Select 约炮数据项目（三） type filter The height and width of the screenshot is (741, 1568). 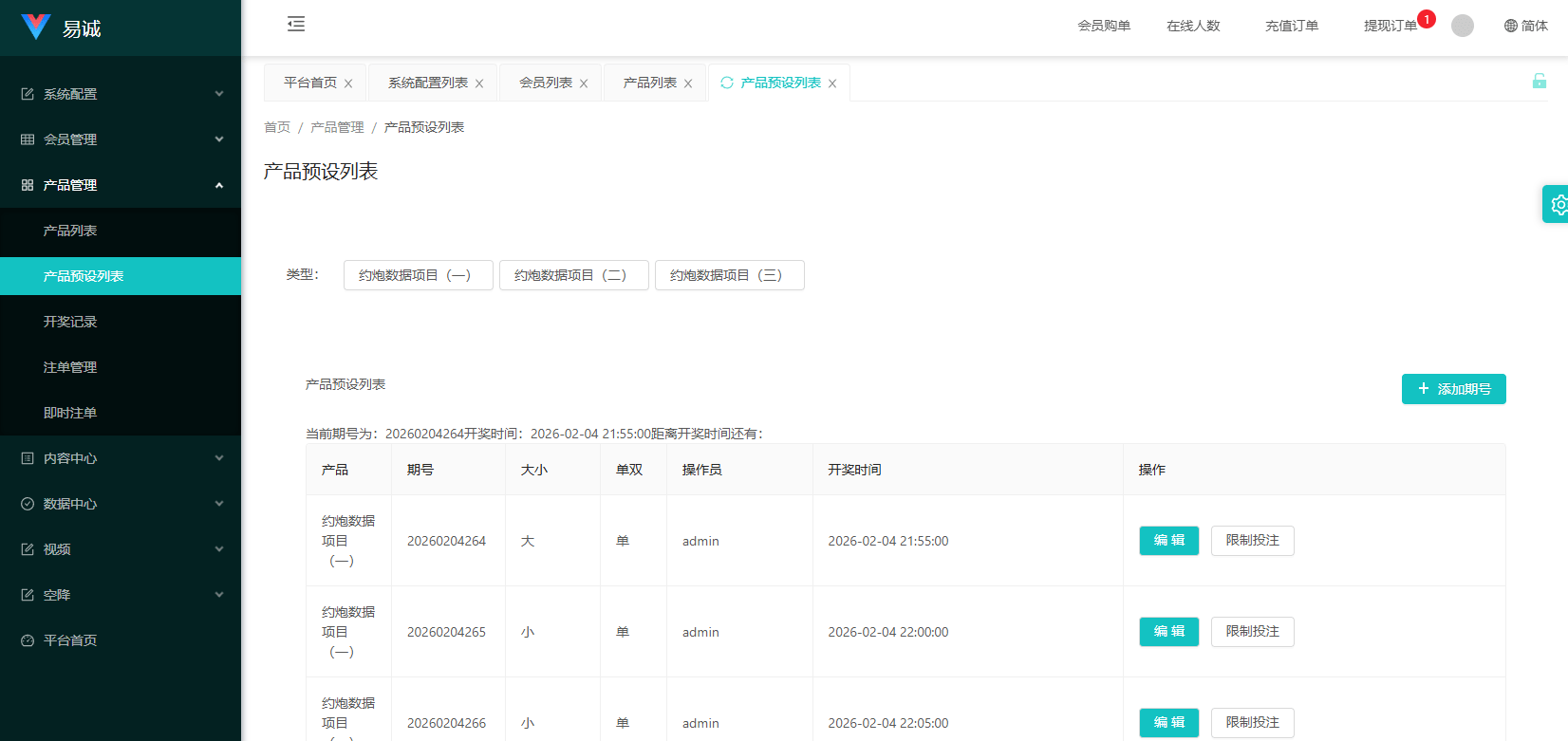point(729,275)
